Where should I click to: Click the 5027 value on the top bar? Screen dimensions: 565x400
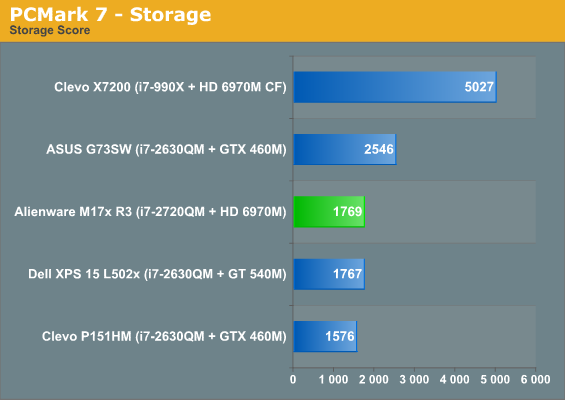(479, 87)
